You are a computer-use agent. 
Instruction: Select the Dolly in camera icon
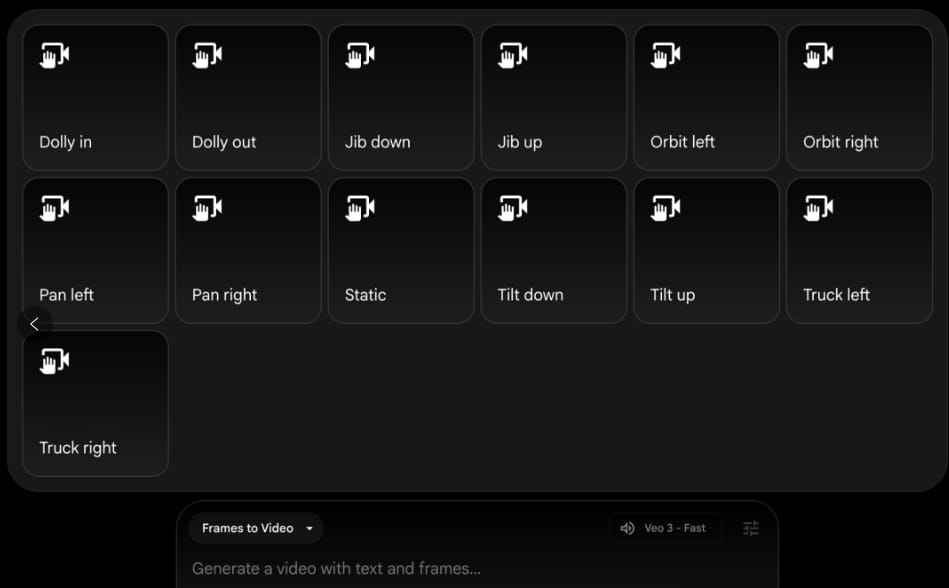(54, 55)
